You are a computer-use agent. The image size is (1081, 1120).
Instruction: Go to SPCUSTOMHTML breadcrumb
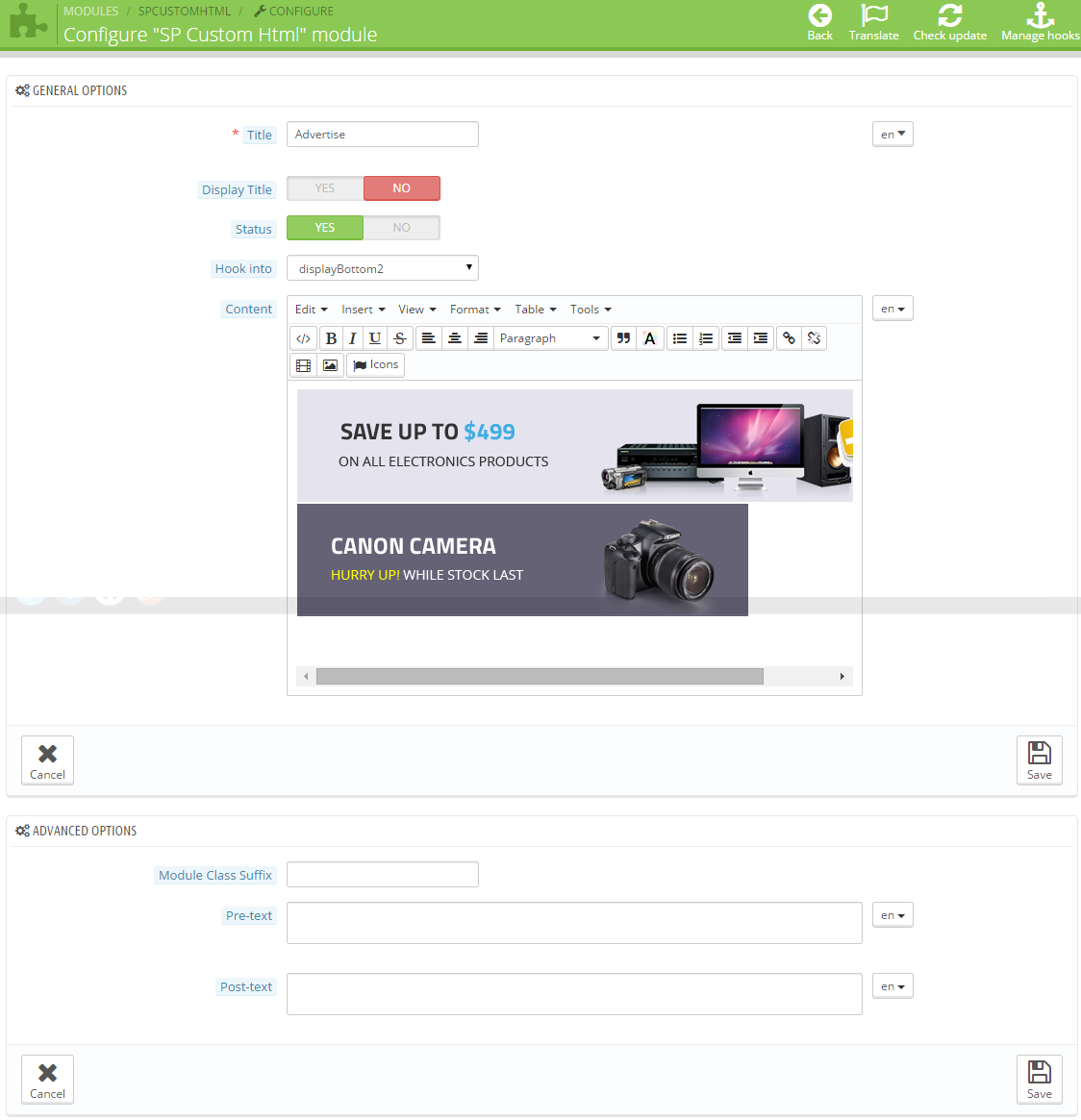185,12
